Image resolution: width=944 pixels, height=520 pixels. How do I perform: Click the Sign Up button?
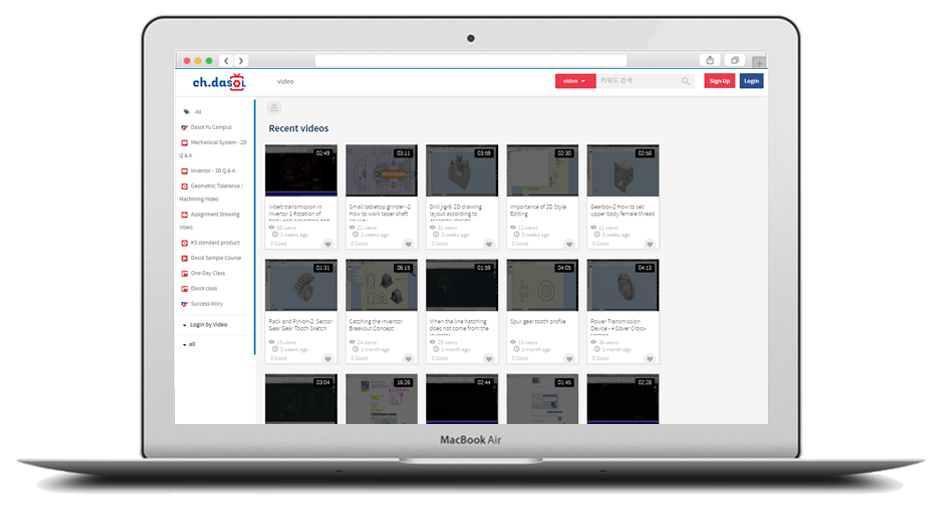[x=719, y=81]
